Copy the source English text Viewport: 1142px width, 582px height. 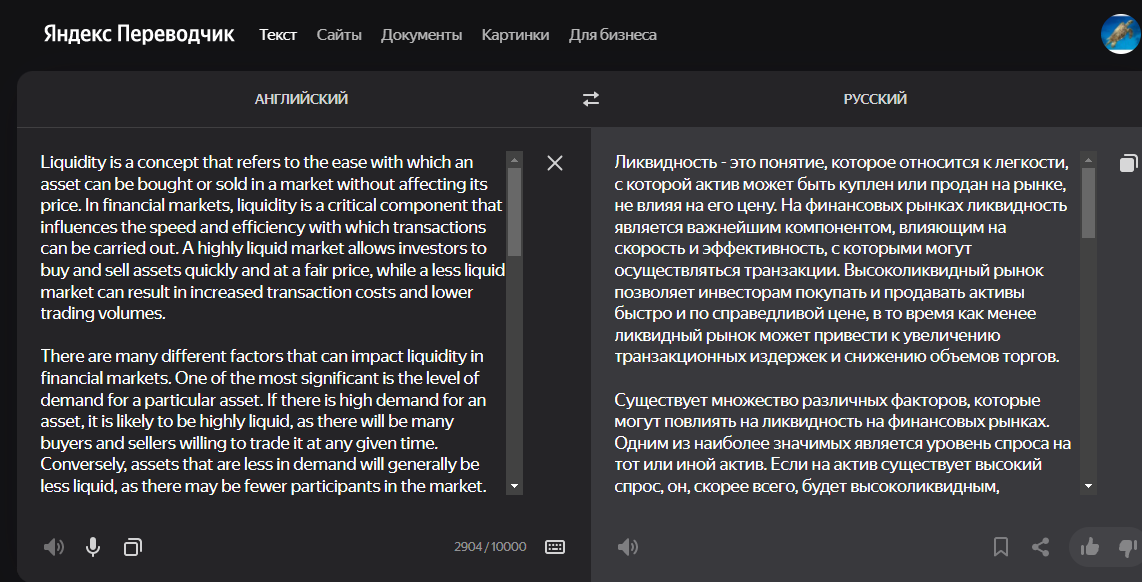pos(133,546)
